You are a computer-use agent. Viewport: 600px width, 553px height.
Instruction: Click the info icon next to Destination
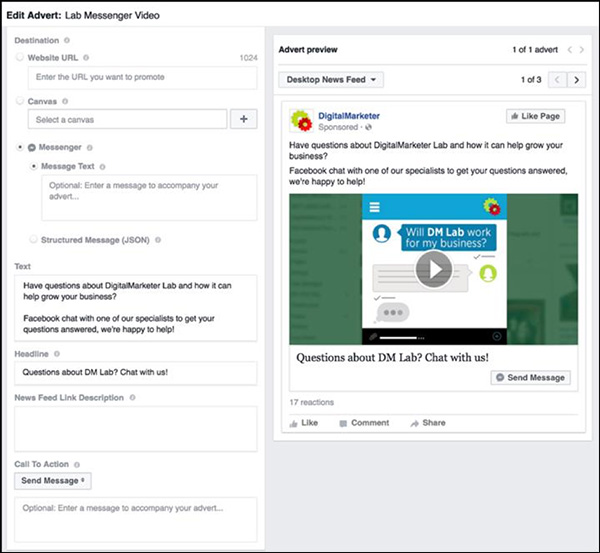tap(67, 40)
